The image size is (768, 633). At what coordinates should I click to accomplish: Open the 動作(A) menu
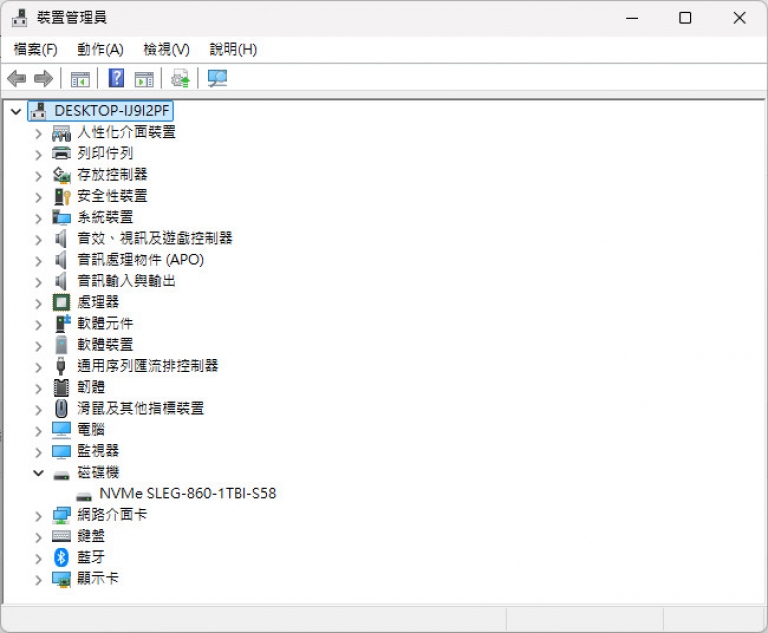[100, 49]
